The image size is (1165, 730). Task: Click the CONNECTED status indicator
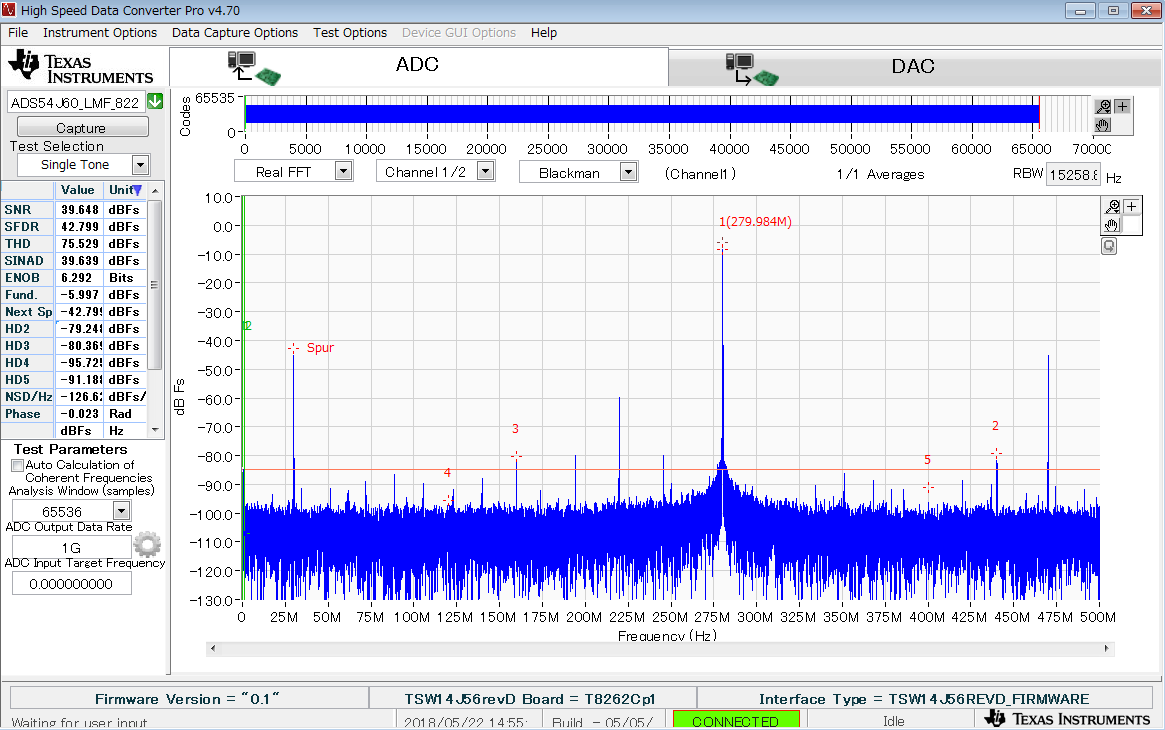(x=736, y=720)
